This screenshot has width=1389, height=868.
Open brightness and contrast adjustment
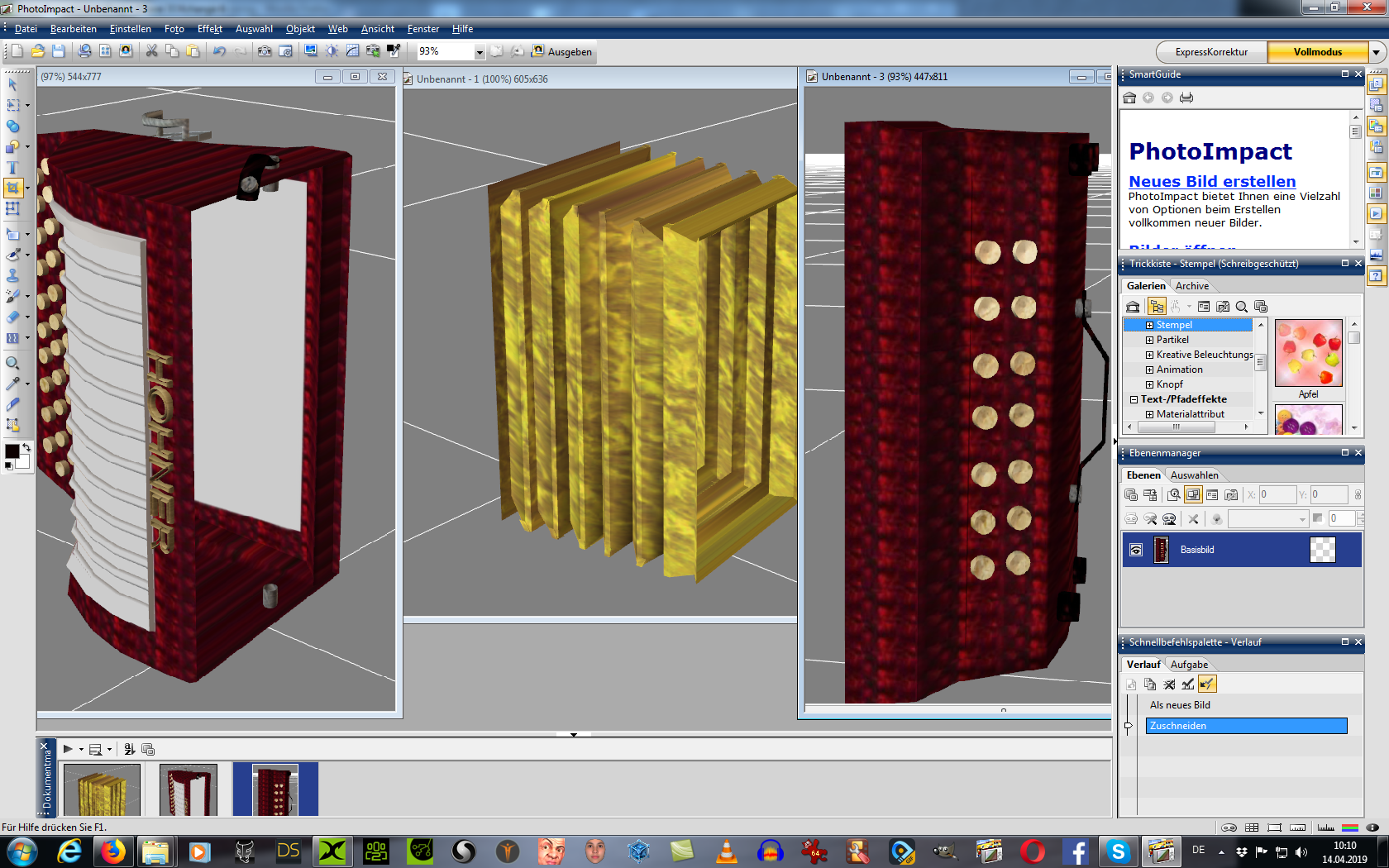(332, 51)
